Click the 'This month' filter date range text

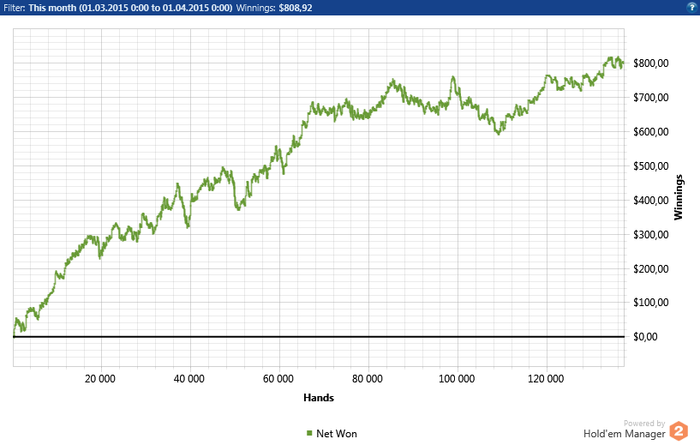tap(130, 8)
